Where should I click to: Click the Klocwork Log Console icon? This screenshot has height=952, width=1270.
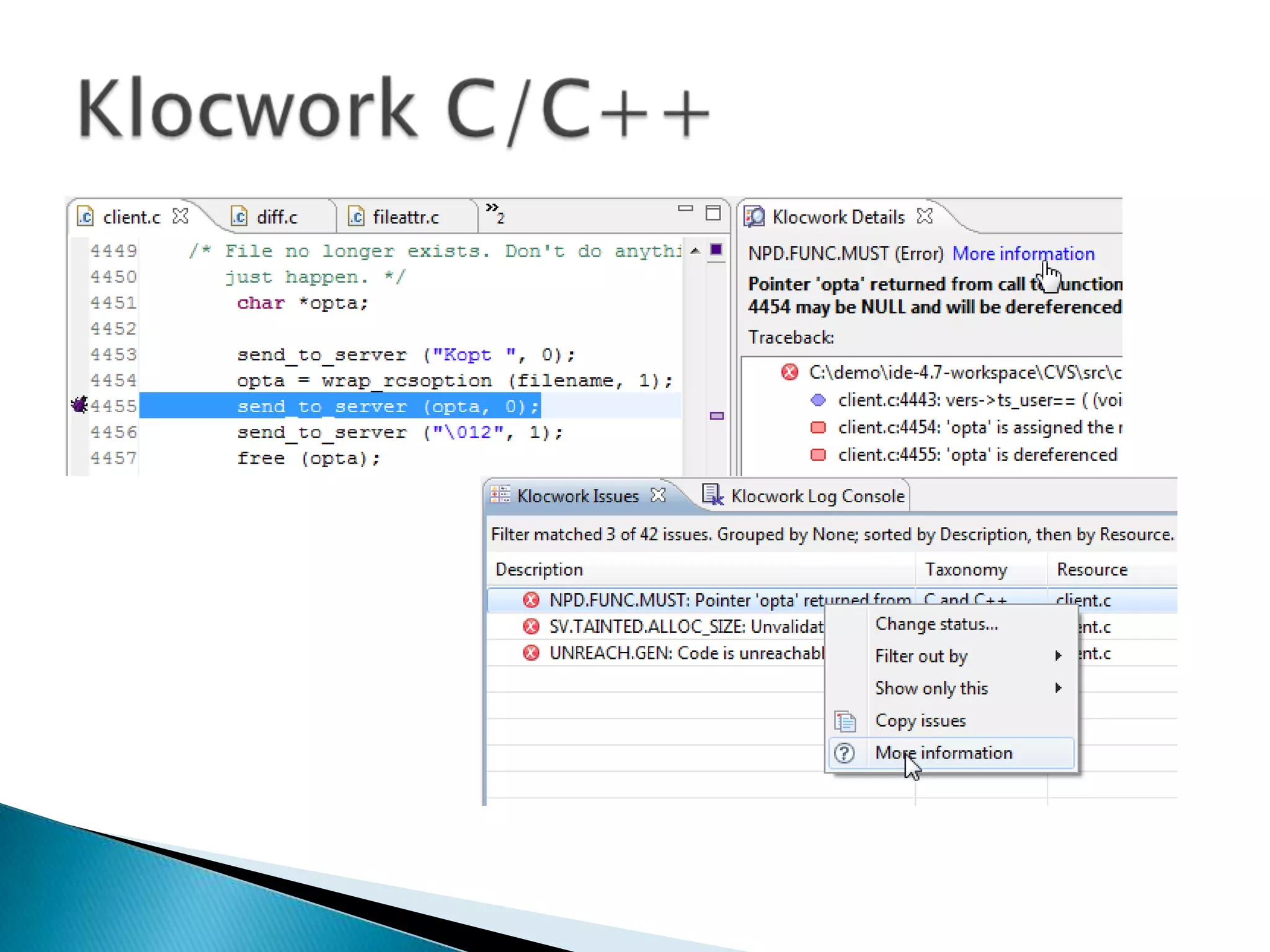[x=712, y=495]
